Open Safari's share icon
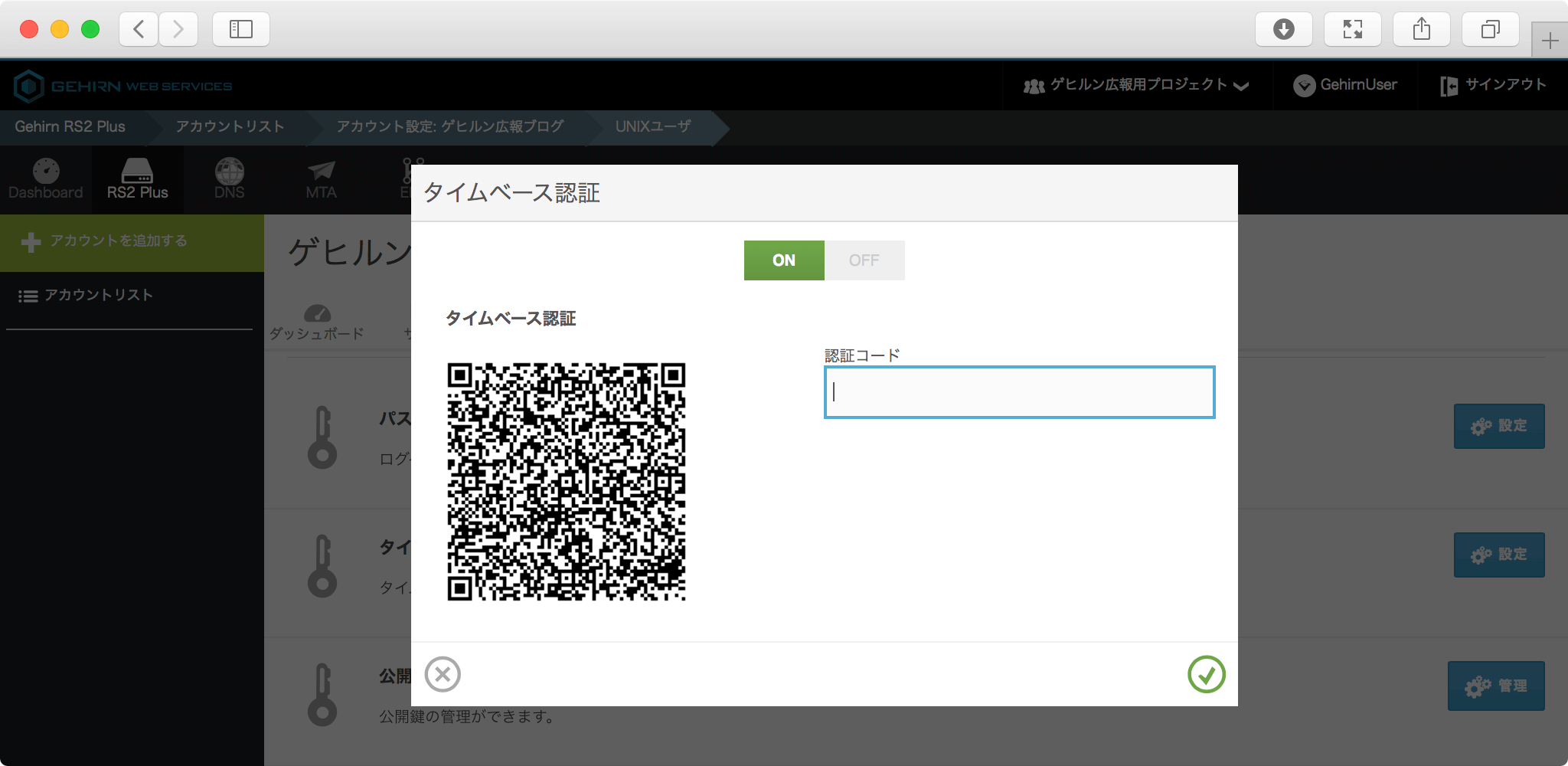This screenshot has width=1568, height=766. (1421, 29)
